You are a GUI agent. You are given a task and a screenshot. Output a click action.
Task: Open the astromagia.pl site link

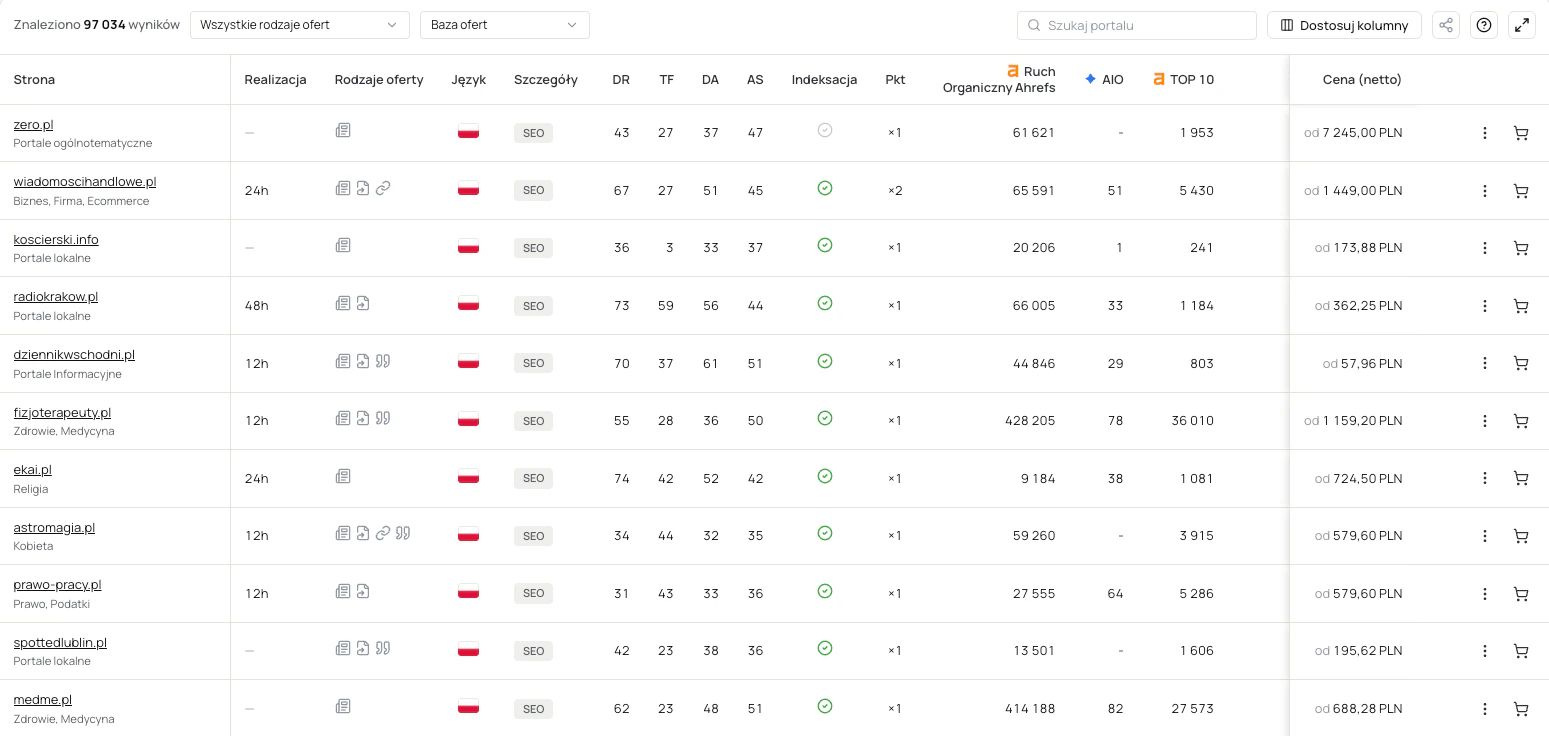click(54, 528)
